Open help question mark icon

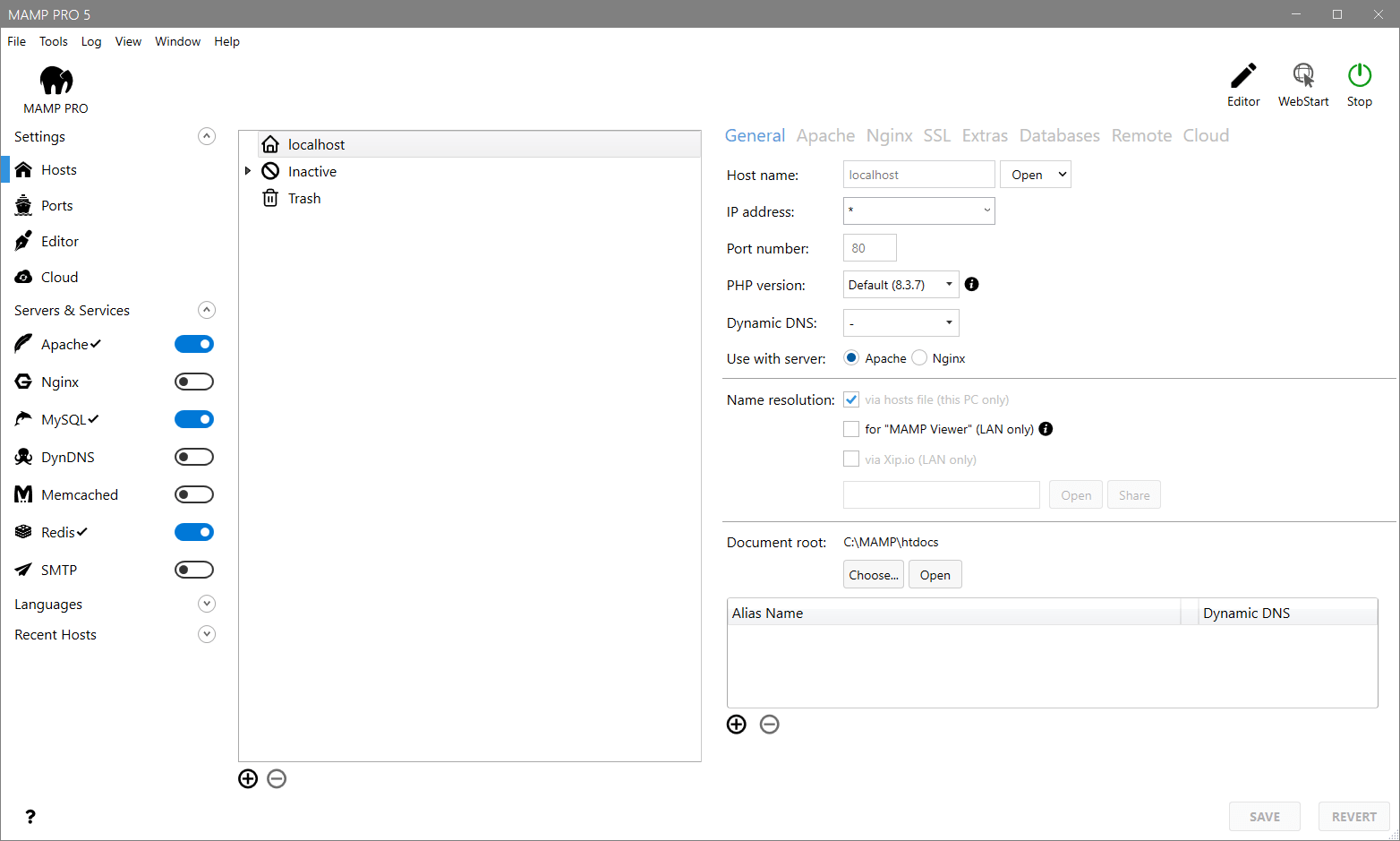tap(30, 817)
